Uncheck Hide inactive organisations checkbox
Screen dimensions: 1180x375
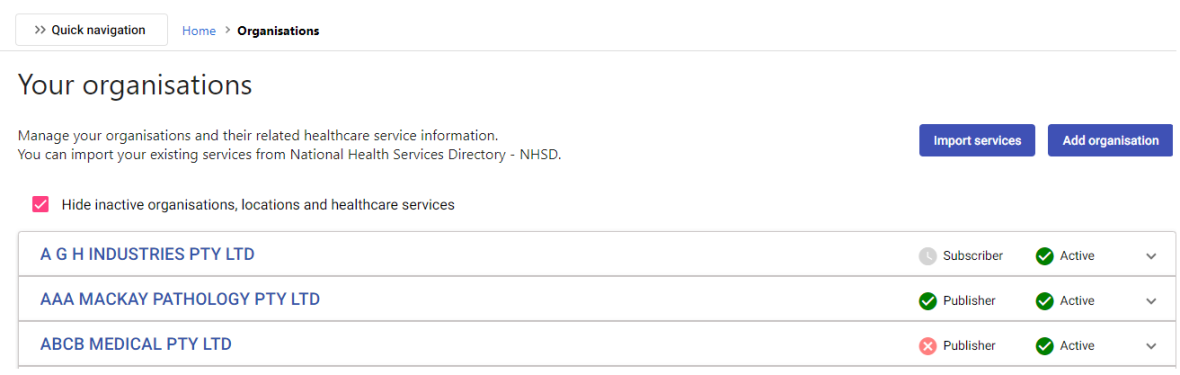(41, 204)
